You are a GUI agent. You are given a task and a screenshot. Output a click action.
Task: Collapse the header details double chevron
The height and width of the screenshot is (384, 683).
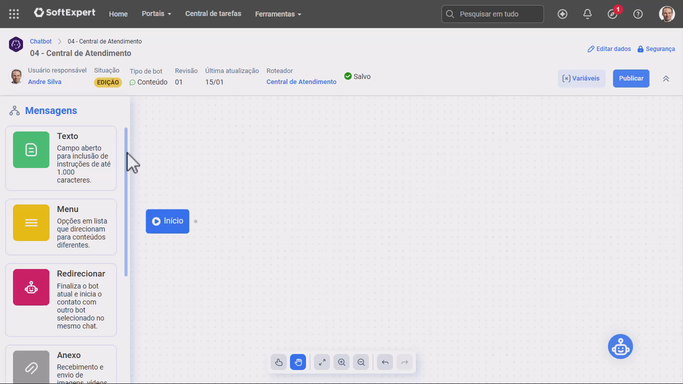666,79
